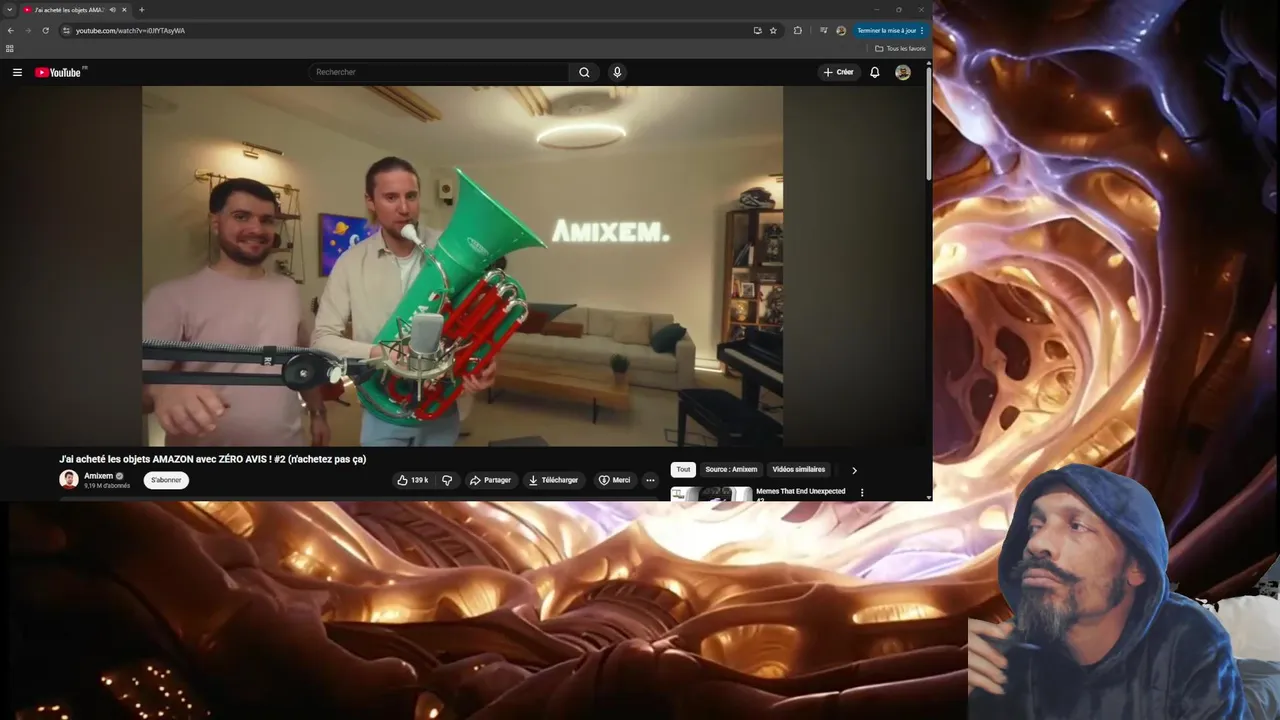Start voice search with the microphone icon
Viewport: 1280px width, 720px height.
tap(617, 72)
